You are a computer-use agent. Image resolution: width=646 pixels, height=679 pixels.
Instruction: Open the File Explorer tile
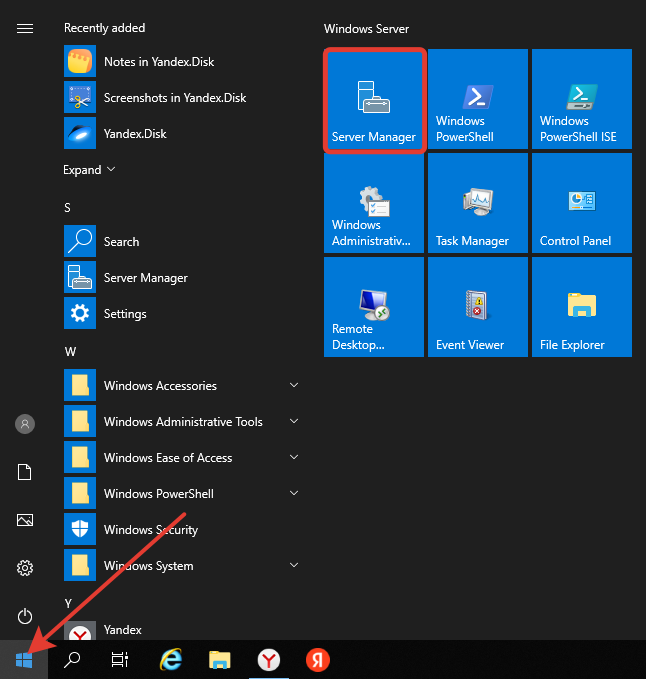tap(581, 307)
